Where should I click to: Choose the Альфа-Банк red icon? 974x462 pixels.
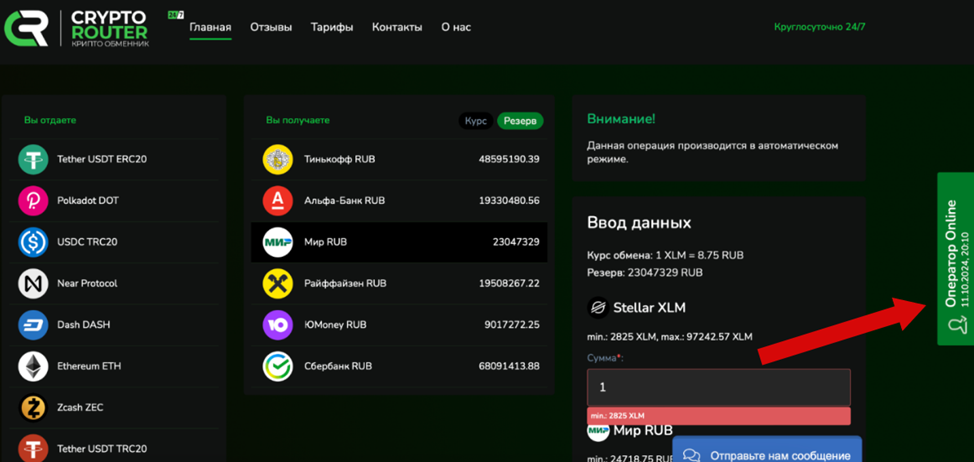point(278,201)
